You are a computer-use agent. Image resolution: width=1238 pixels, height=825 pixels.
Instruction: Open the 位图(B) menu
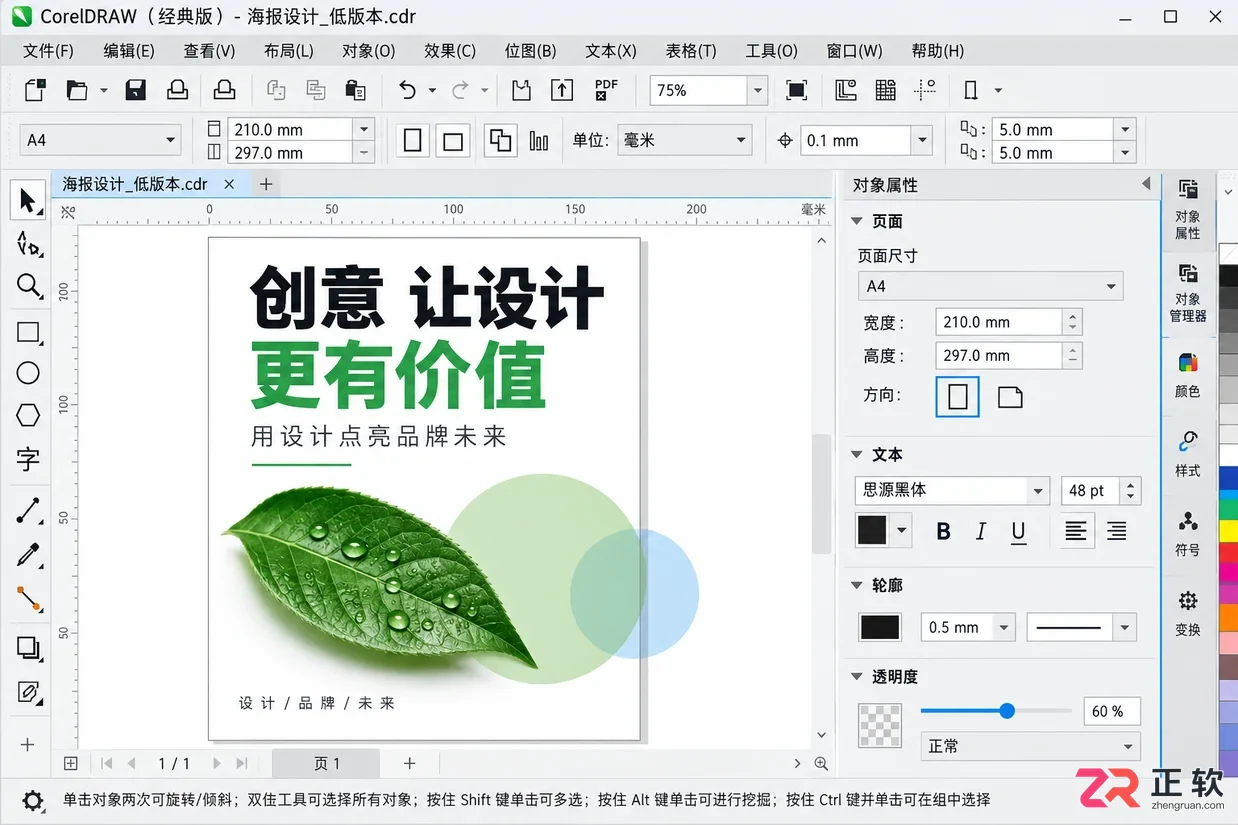(530, 50)
